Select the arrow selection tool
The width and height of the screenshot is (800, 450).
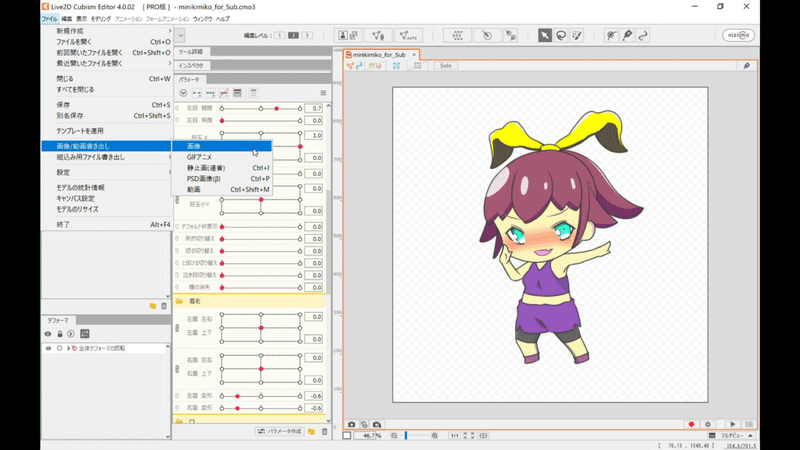point(544,35)
